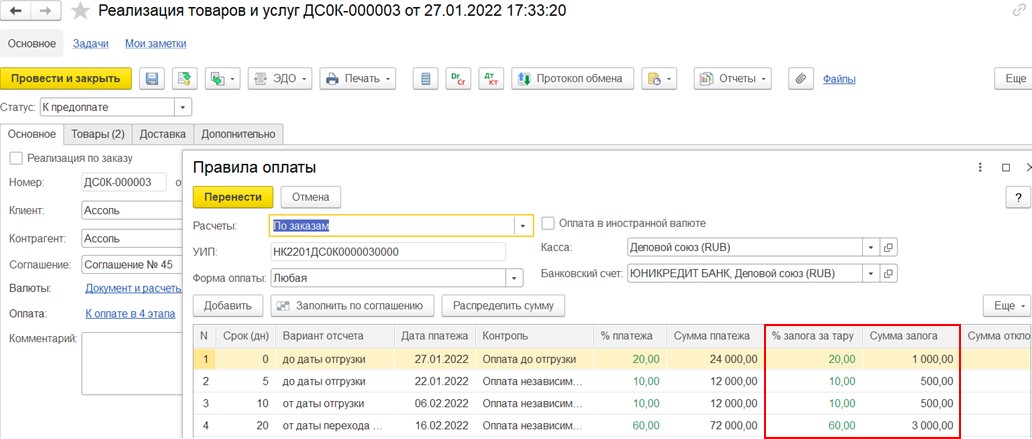
Task: Expand the Статус dropdown
Action: (183, 107)
